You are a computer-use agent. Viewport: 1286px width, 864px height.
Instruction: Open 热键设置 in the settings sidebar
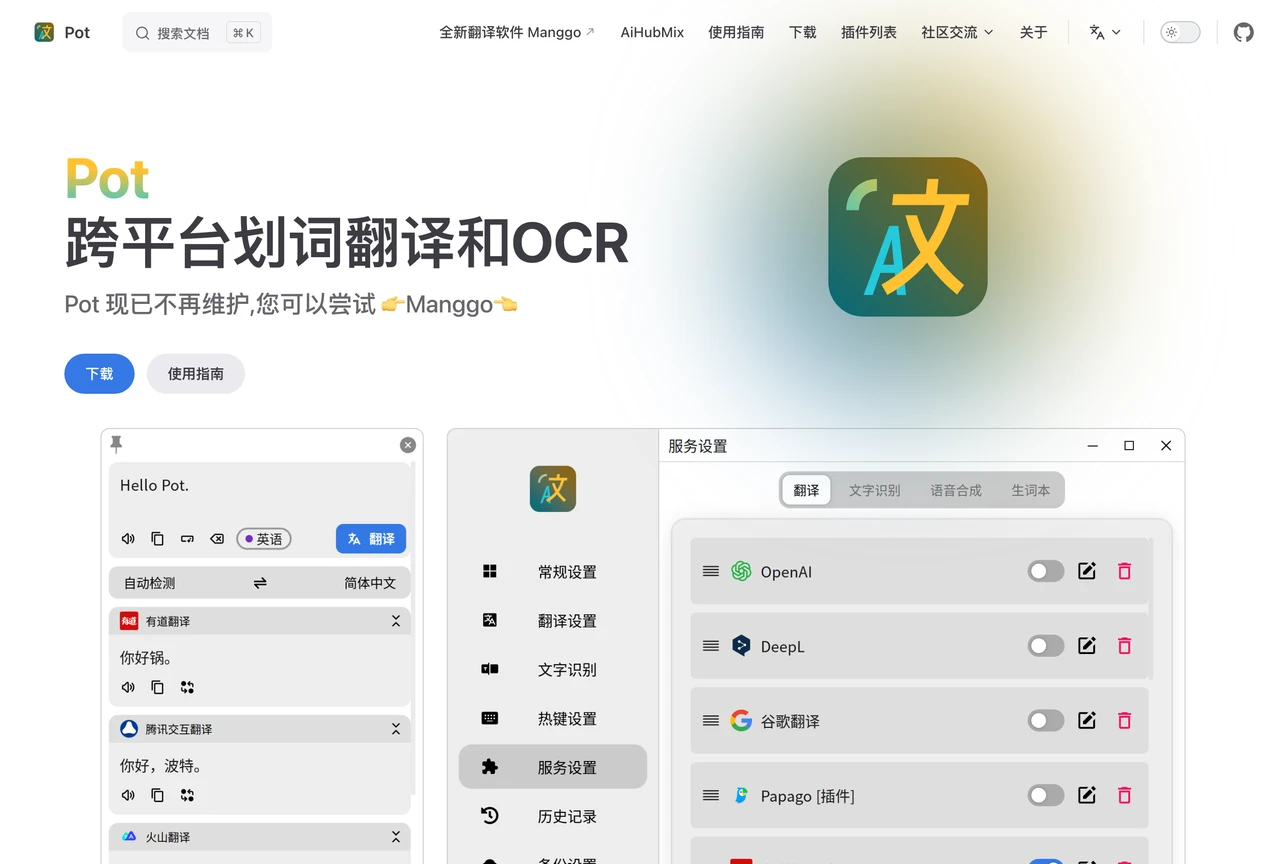(553, 719)
